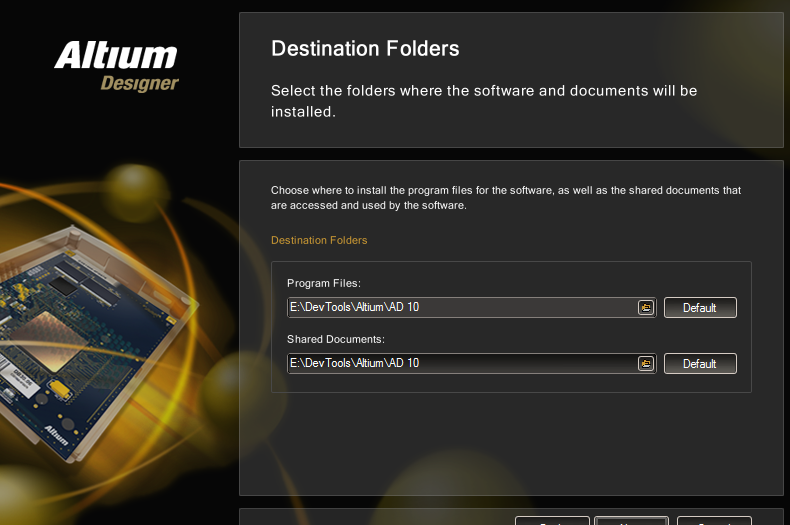Click the gold 'Designer' word under Altium

point(140,83)
